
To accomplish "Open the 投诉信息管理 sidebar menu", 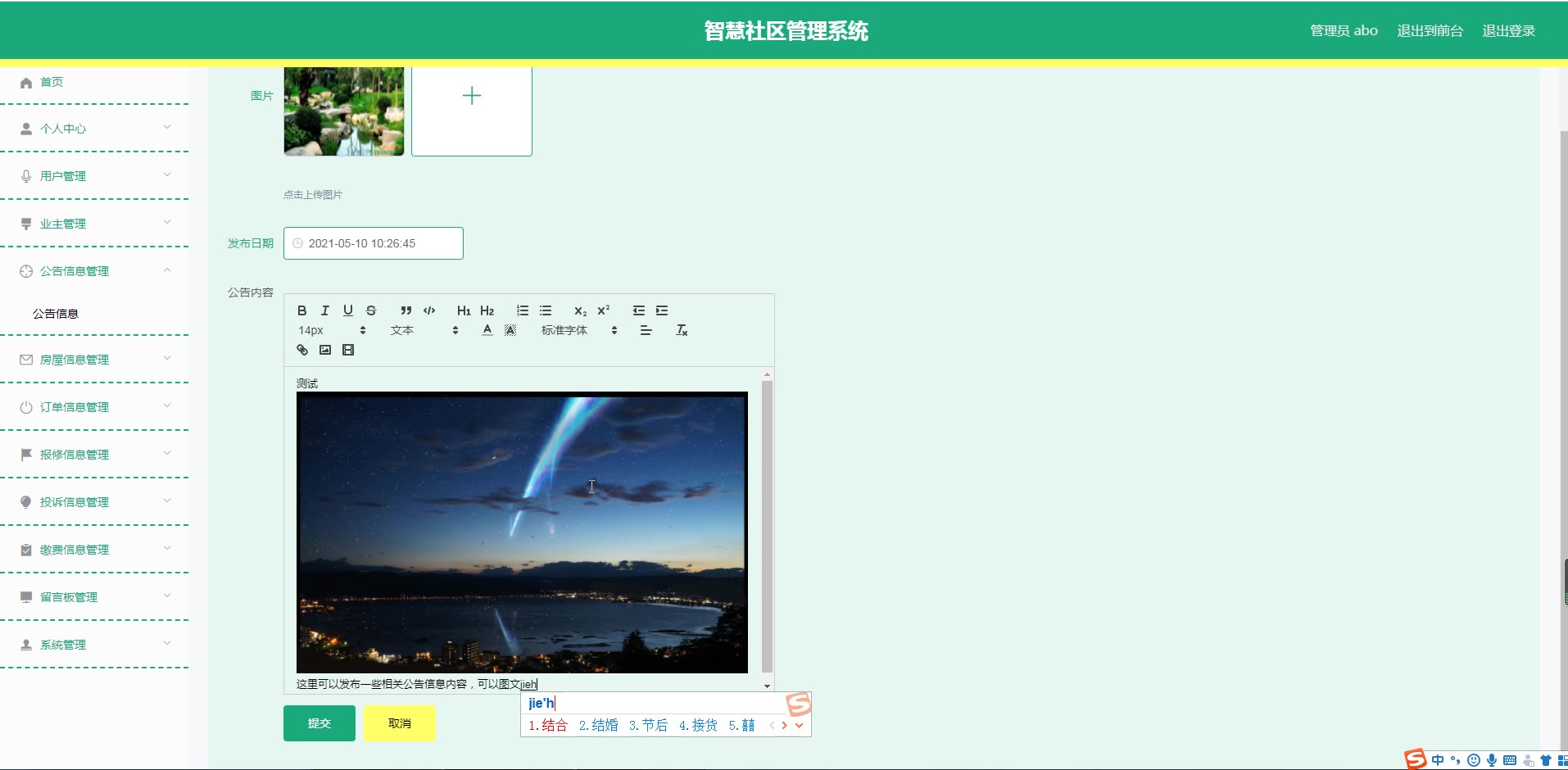I will pyautogui.click(x=94, y=502).
